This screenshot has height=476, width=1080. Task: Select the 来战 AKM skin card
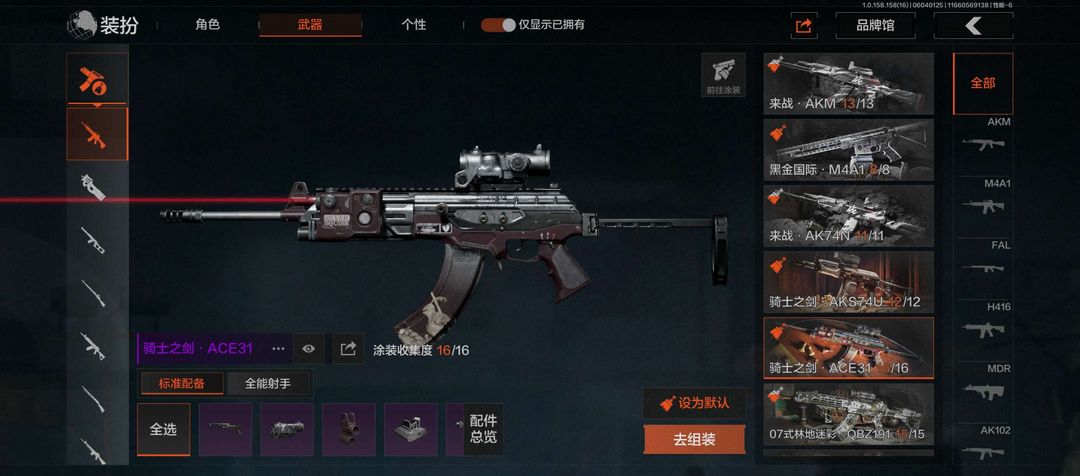click(849, 84)
